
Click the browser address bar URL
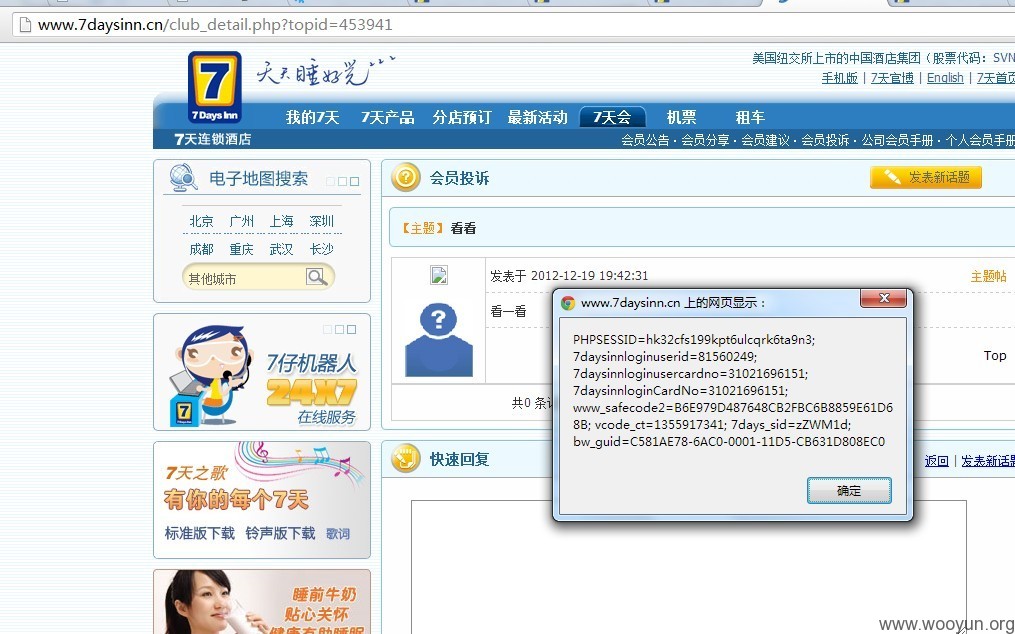tap(215, 25)
